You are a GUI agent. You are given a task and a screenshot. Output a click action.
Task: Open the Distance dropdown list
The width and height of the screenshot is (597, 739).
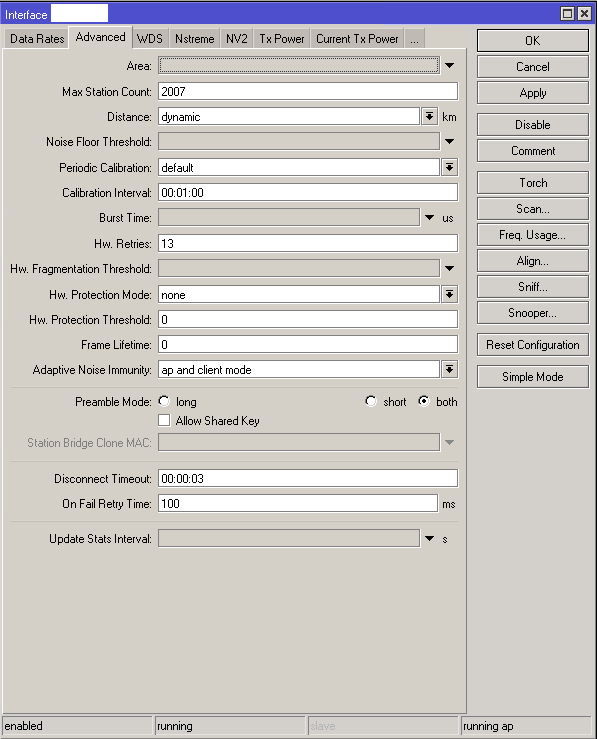click(429, 116)
